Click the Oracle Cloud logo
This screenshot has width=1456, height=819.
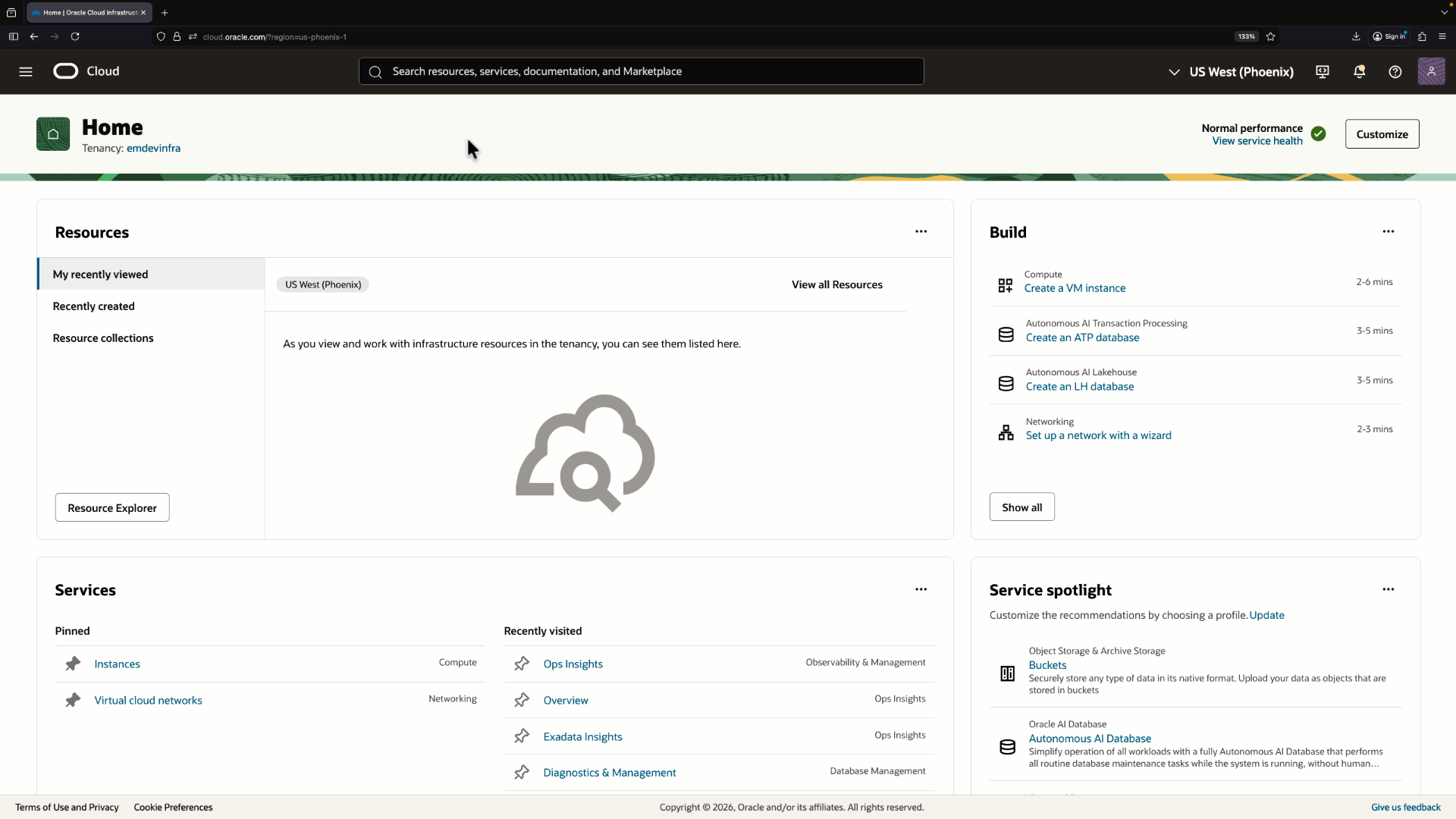click(x=65, y=71)
